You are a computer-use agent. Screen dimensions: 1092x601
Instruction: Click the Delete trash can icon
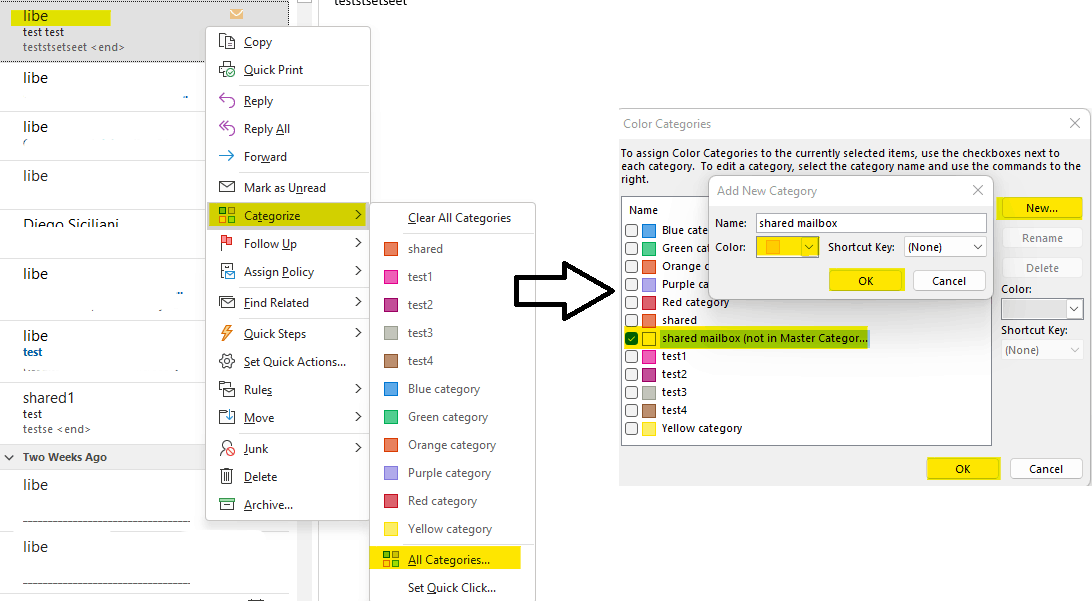226,476
